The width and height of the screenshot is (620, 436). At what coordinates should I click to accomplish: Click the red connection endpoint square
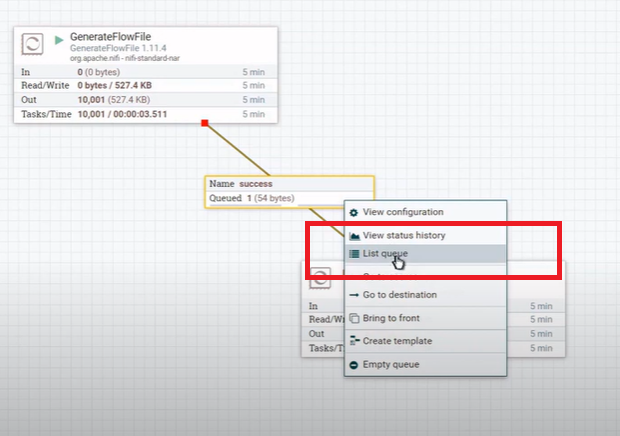[x=204, y=123]
